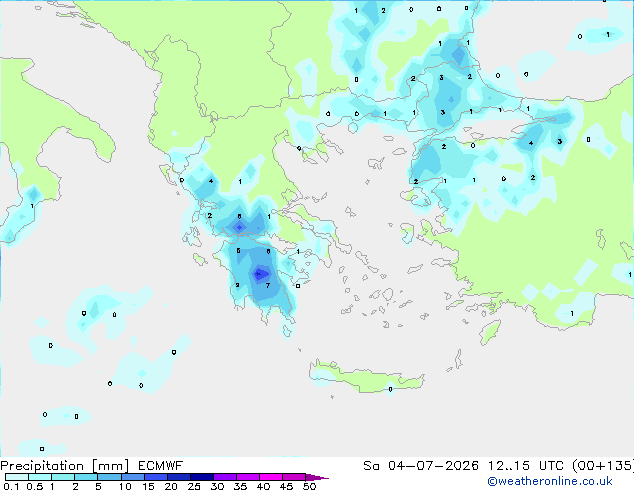
Task: Click the '7' value over the Peloponnese
Action: pyautogui.click(x=268, y=285)
